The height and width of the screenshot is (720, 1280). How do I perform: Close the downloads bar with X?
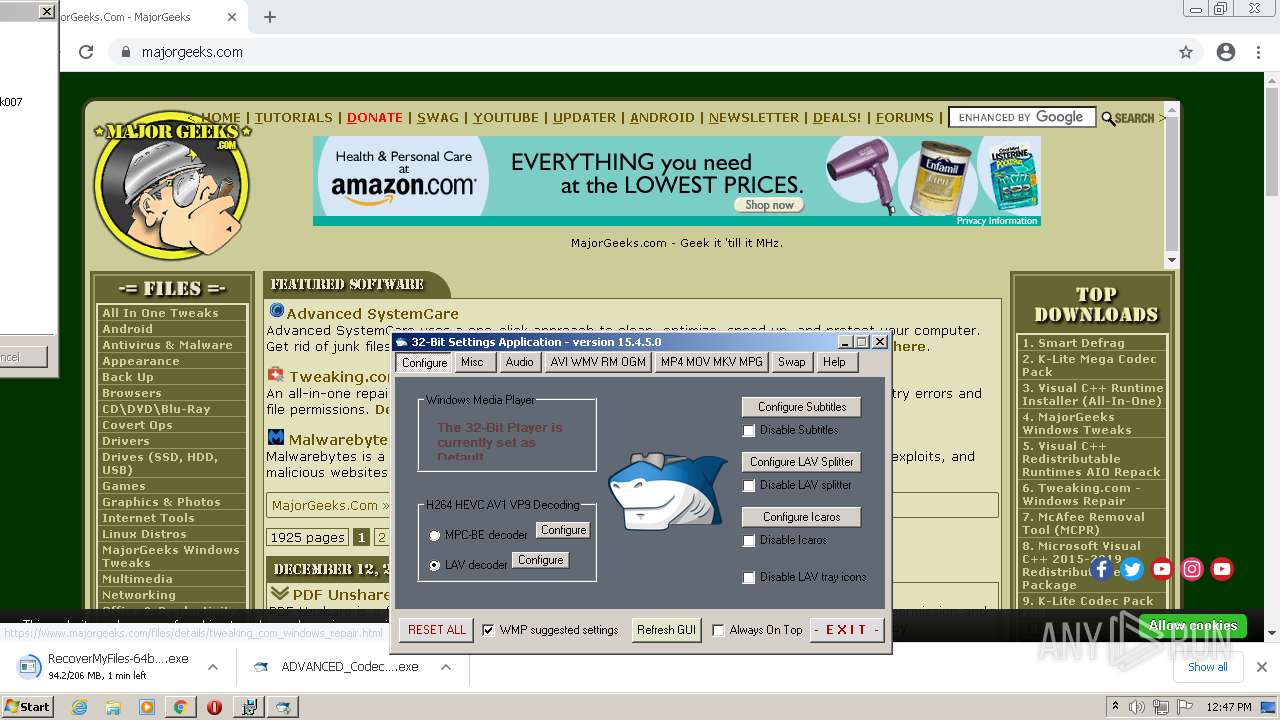(x=1261, y=667)
